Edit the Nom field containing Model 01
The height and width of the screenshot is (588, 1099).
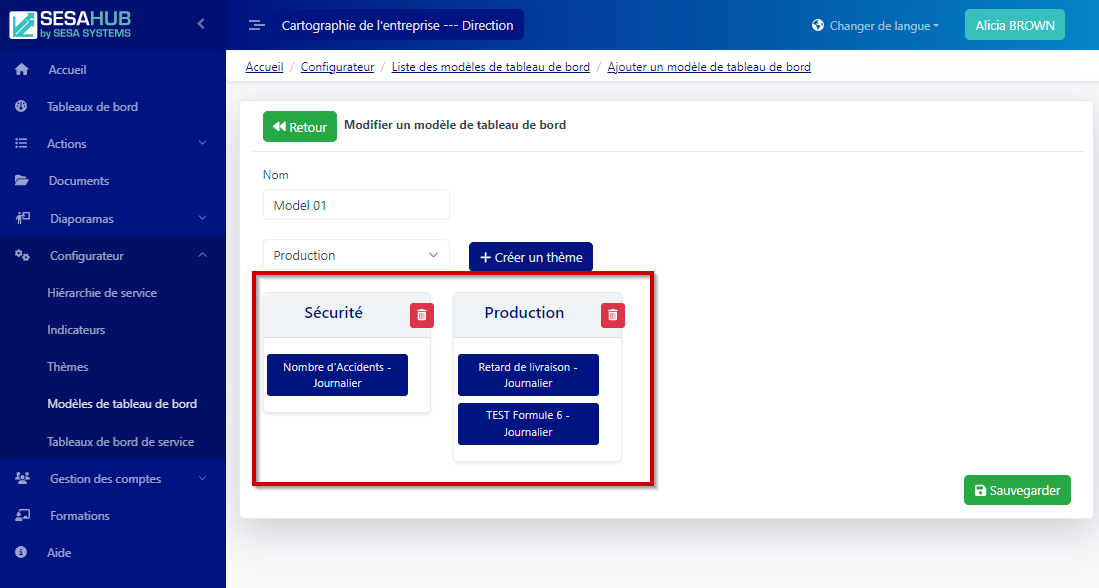(356, 204)
